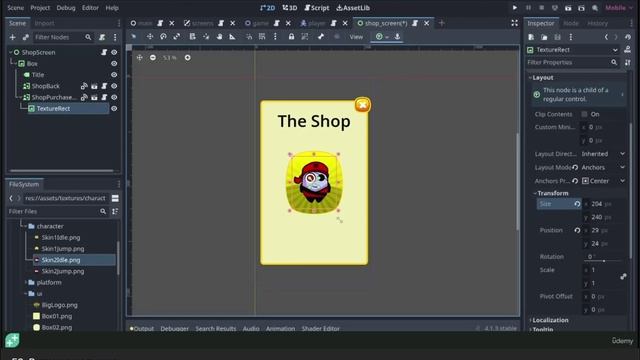Activate the Rotate Mode tool
Image resolution: width=640 pixels, height=360 pixels.
[163, 37]
